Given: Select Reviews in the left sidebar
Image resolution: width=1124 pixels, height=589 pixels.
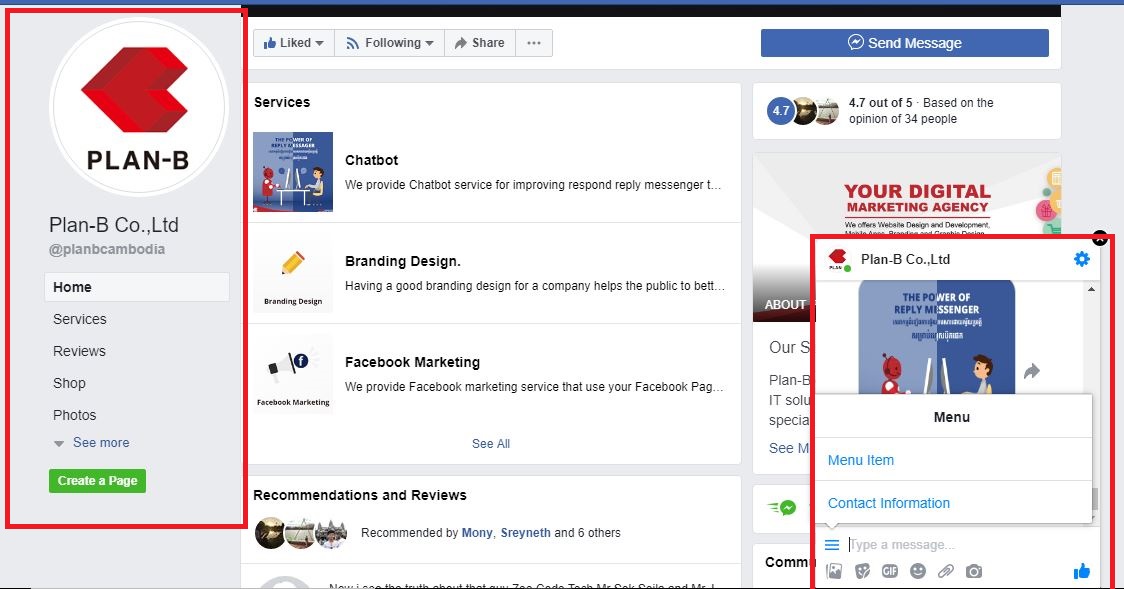Looking at the screenshot, I should pos(79,351).
